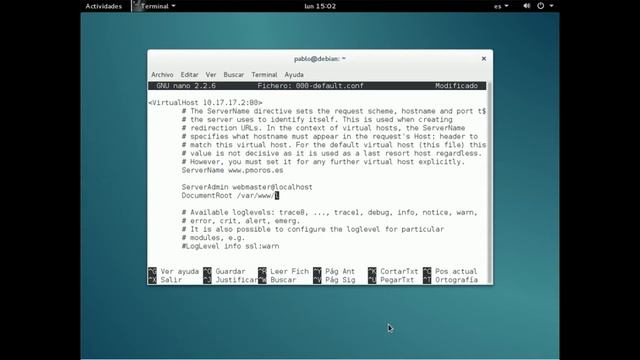
Task: Click the VirtualHost 10.17.17.2:80 line
Action: point(205,102)
